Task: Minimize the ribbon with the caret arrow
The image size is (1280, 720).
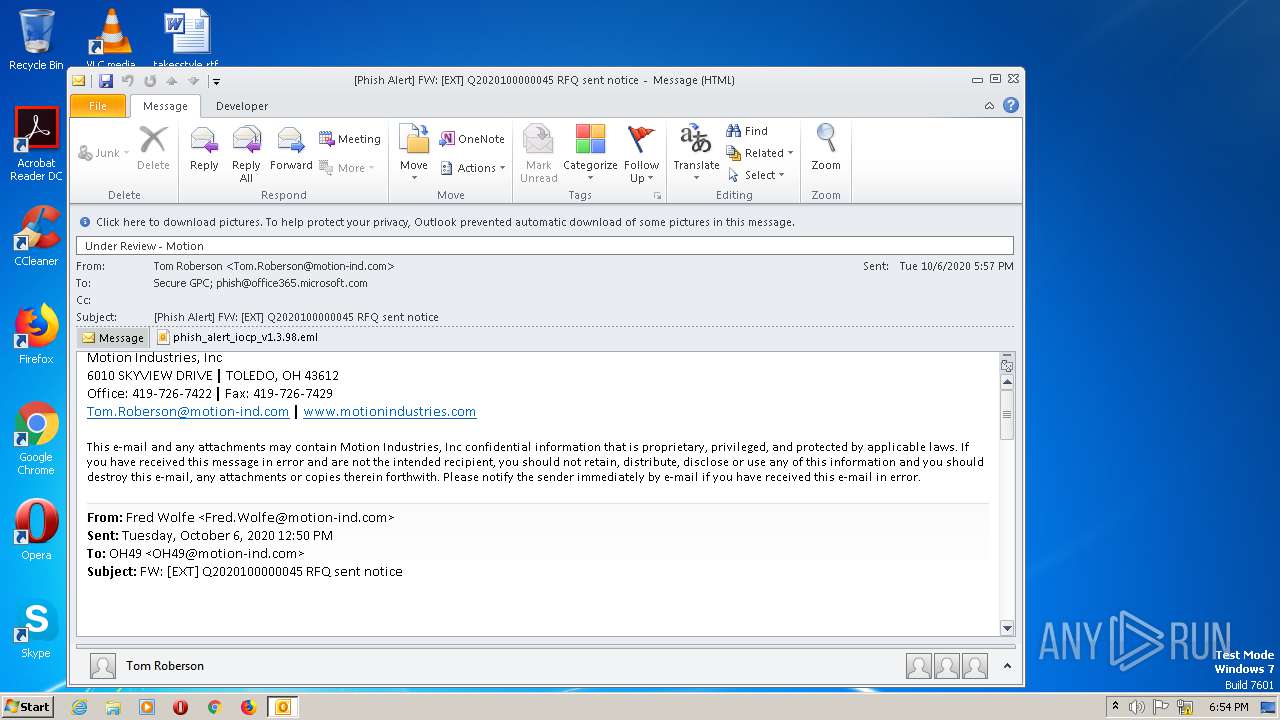Action: click(x=990, y=105)
